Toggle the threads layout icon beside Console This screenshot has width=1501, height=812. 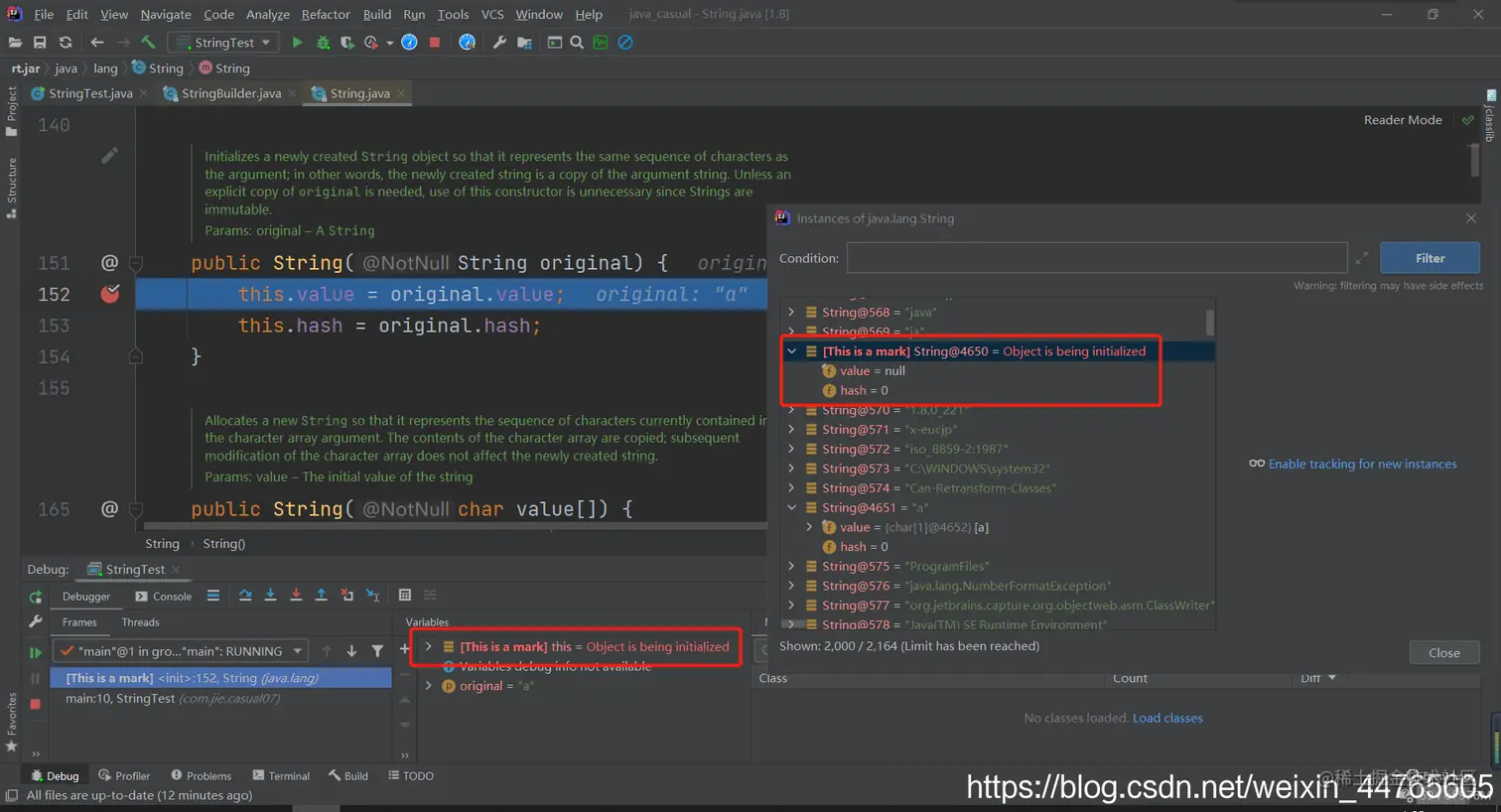pyautogui.click(x=213, y=596)
